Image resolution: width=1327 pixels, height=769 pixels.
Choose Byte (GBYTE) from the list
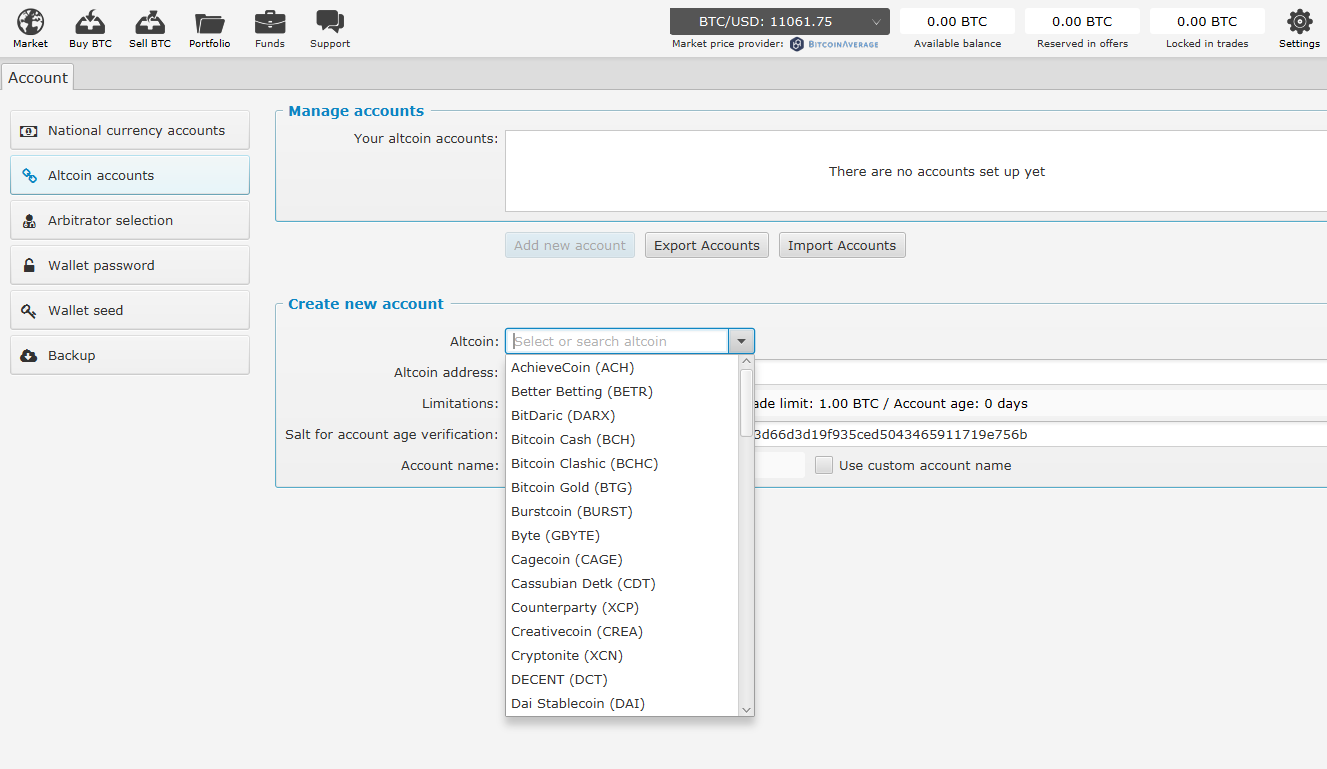coord(622,536)
